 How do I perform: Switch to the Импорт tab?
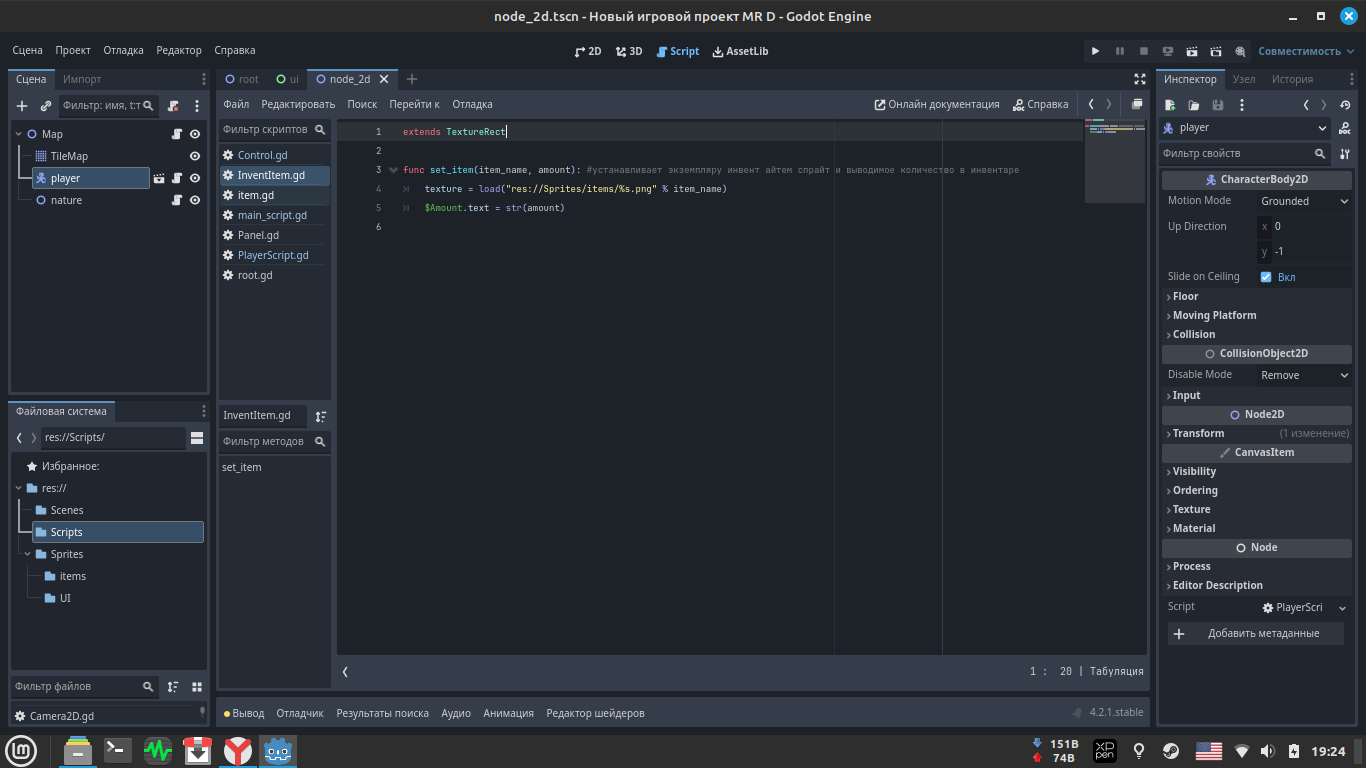(82, 79)
